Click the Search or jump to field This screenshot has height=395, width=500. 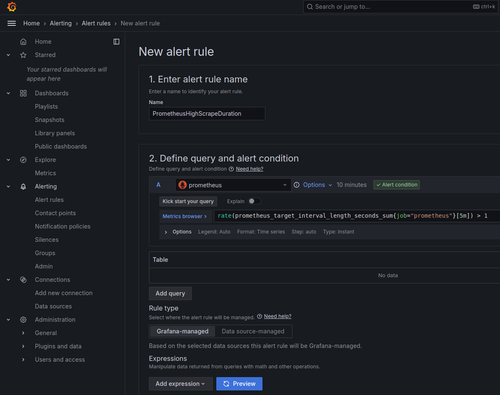[401, 7]
